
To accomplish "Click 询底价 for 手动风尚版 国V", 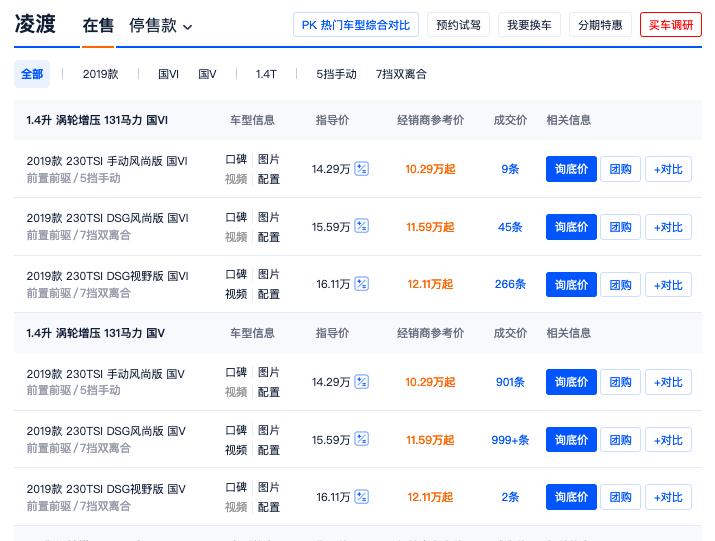I will pos(571,382).
